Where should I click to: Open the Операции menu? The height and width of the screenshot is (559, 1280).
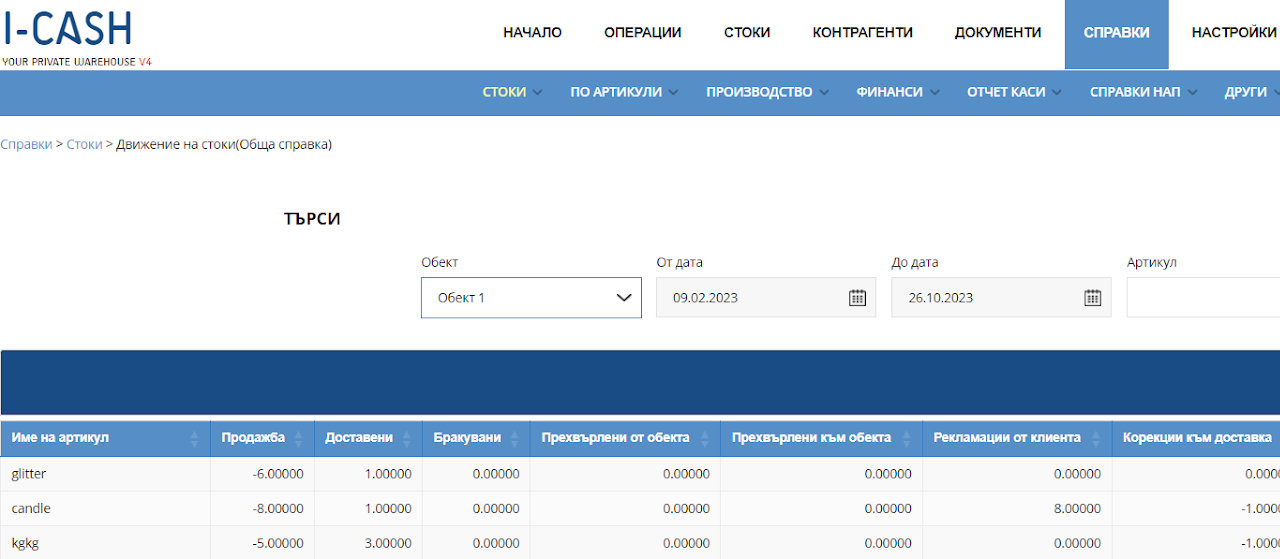[x=642, y=32]
